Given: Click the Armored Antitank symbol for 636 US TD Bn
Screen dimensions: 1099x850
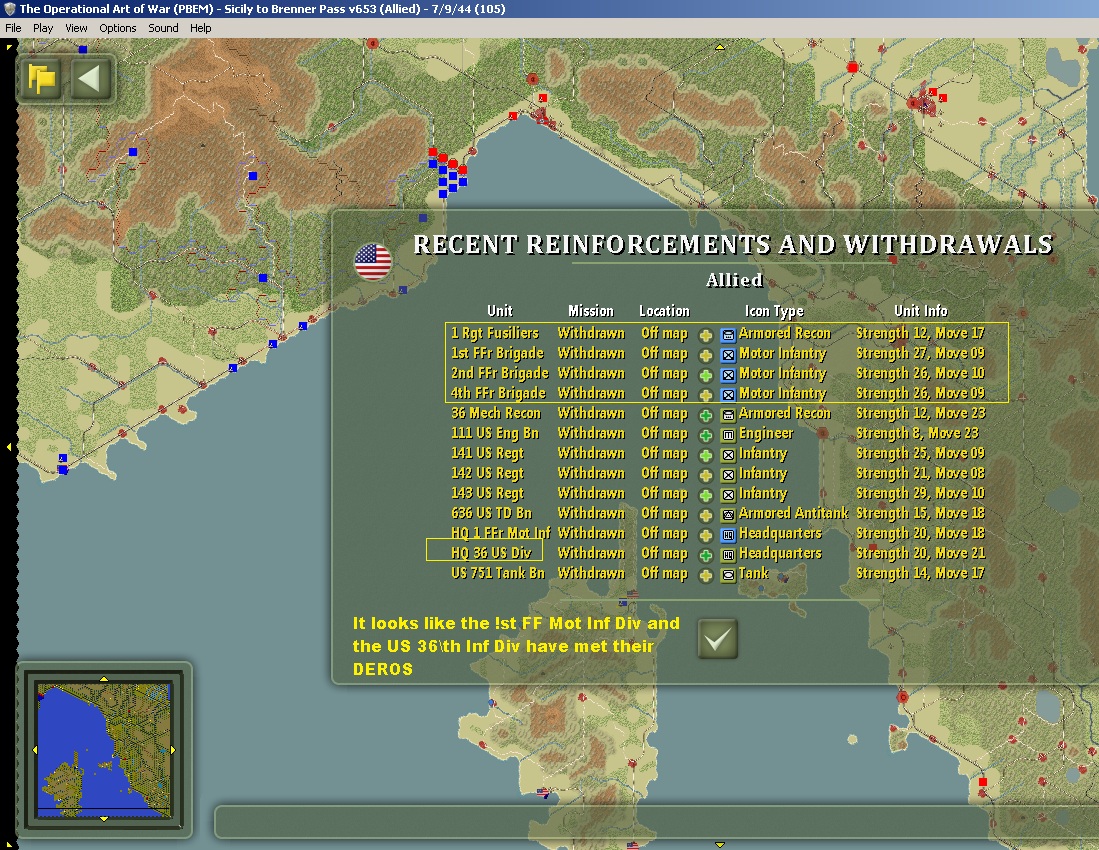Looking at the screenshot, I should pyautogui.click(x=728, y=515).
